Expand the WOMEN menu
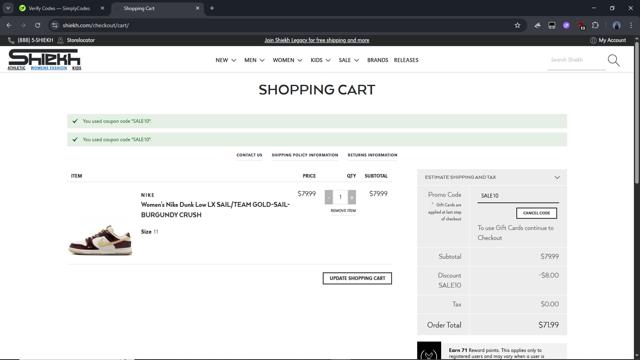 click(287, 60)
